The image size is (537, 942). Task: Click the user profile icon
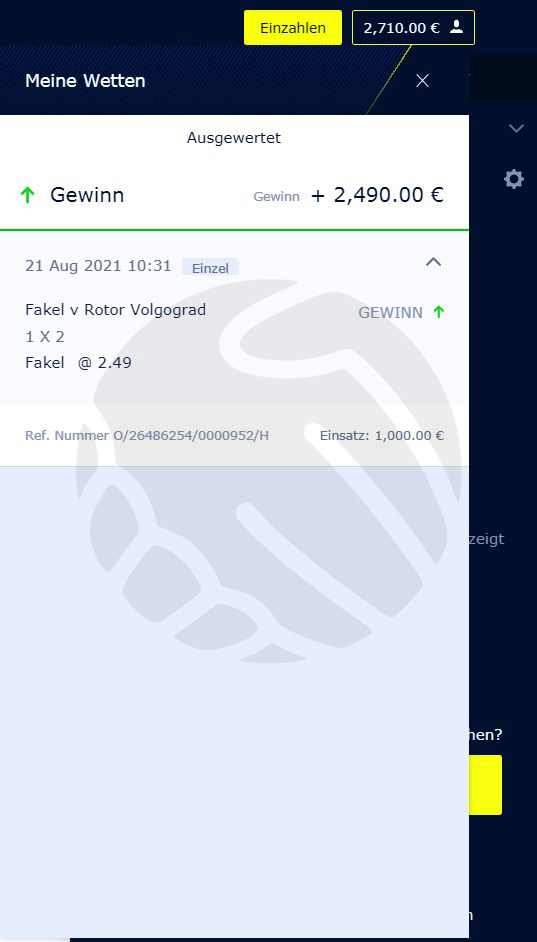click(457, 27)
